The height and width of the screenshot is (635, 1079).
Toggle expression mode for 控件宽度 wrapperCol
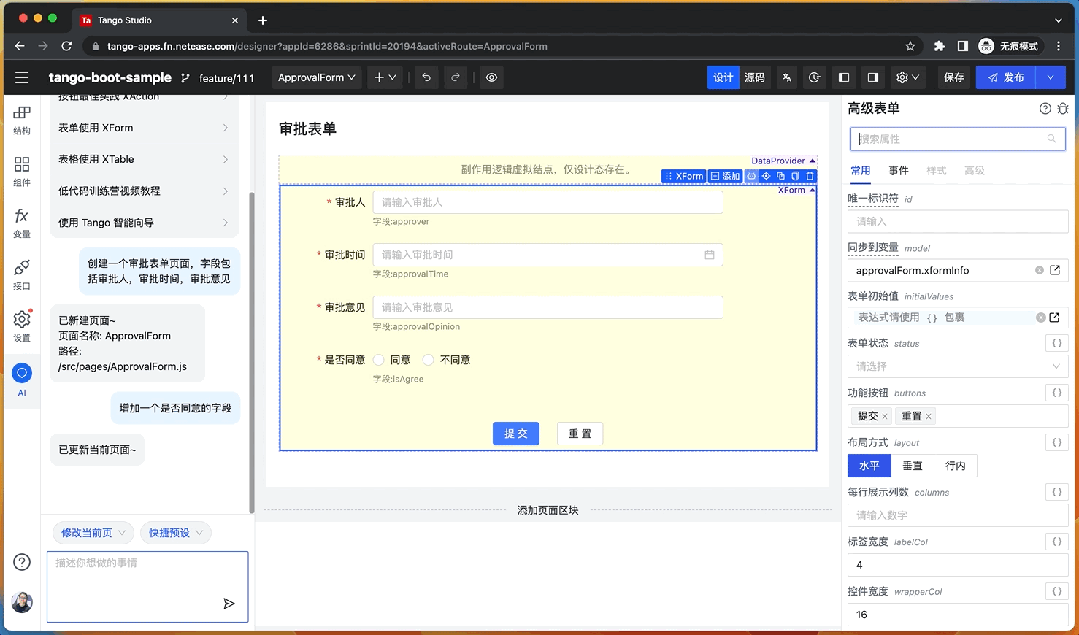tap(1056, 591)
